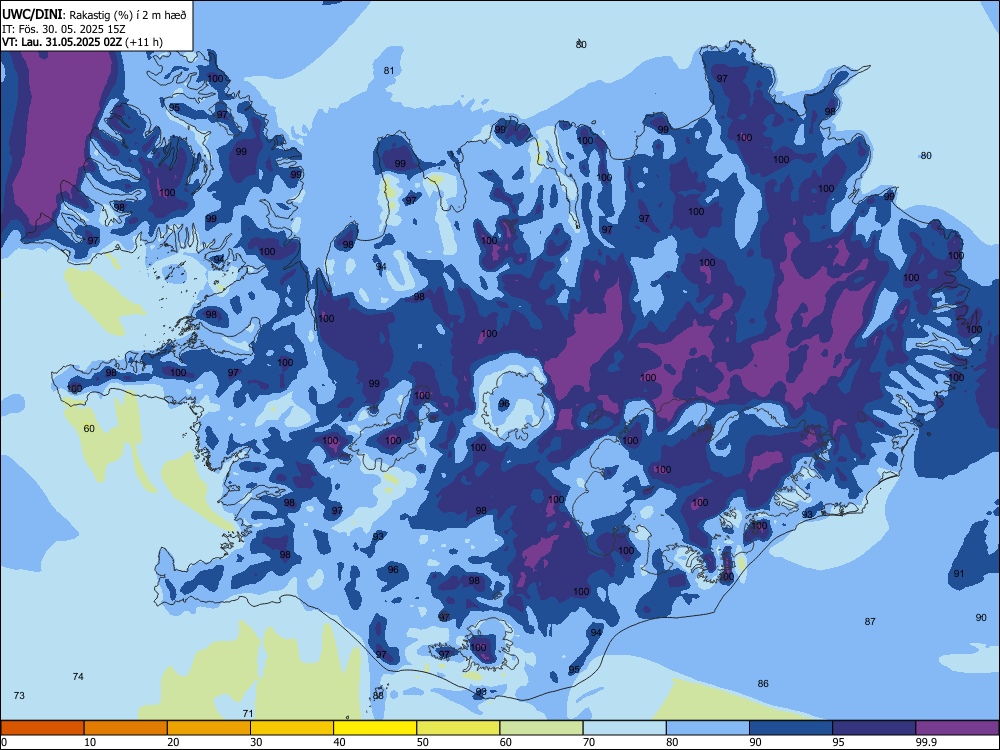Click the "50" legend tick label
This screenshot has height=750, width=1000.
(x=422, y=742)
